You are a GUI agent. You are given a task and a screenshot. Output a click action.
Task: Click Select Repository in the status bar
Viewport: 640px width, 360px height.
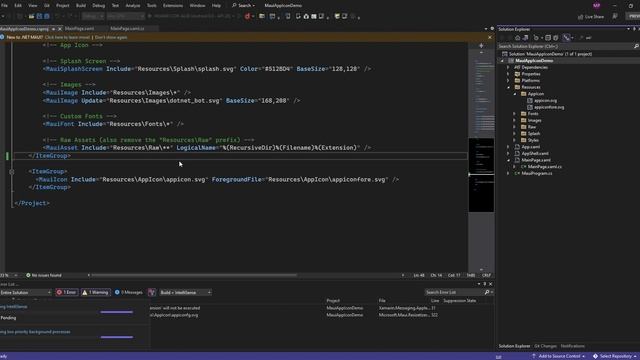615,356
